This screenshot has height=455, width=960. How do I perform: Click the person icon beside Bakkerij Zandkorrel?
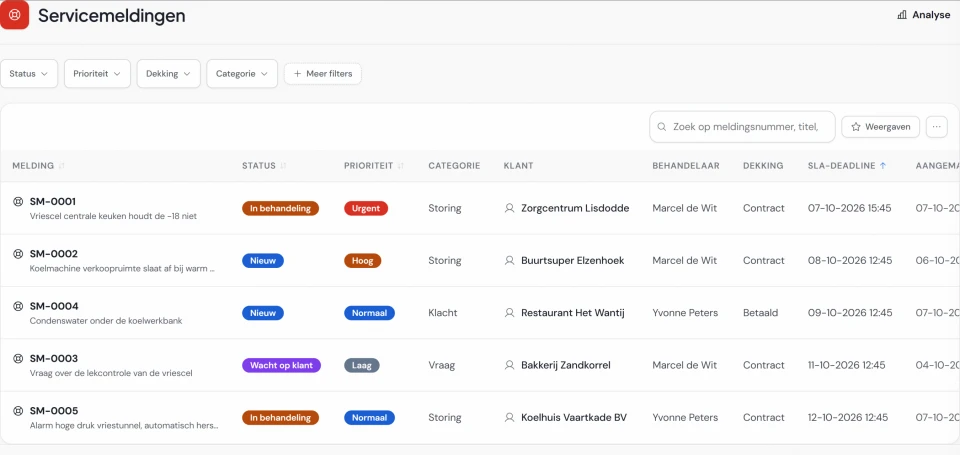click(x=509, y=365)
